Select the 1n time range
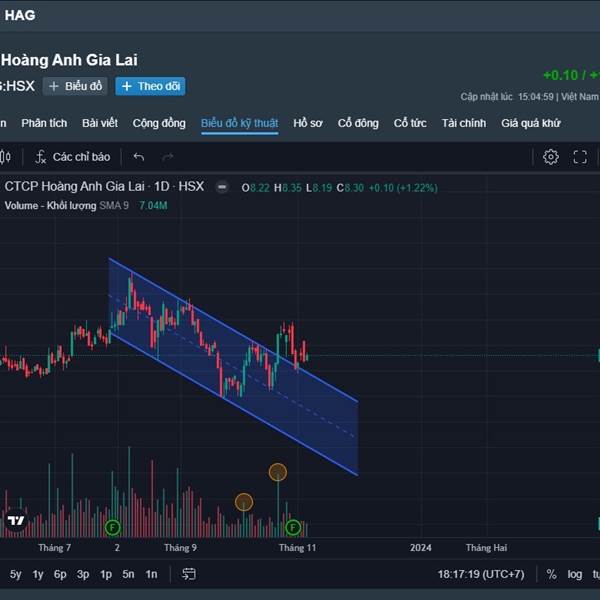 (151, 574)
